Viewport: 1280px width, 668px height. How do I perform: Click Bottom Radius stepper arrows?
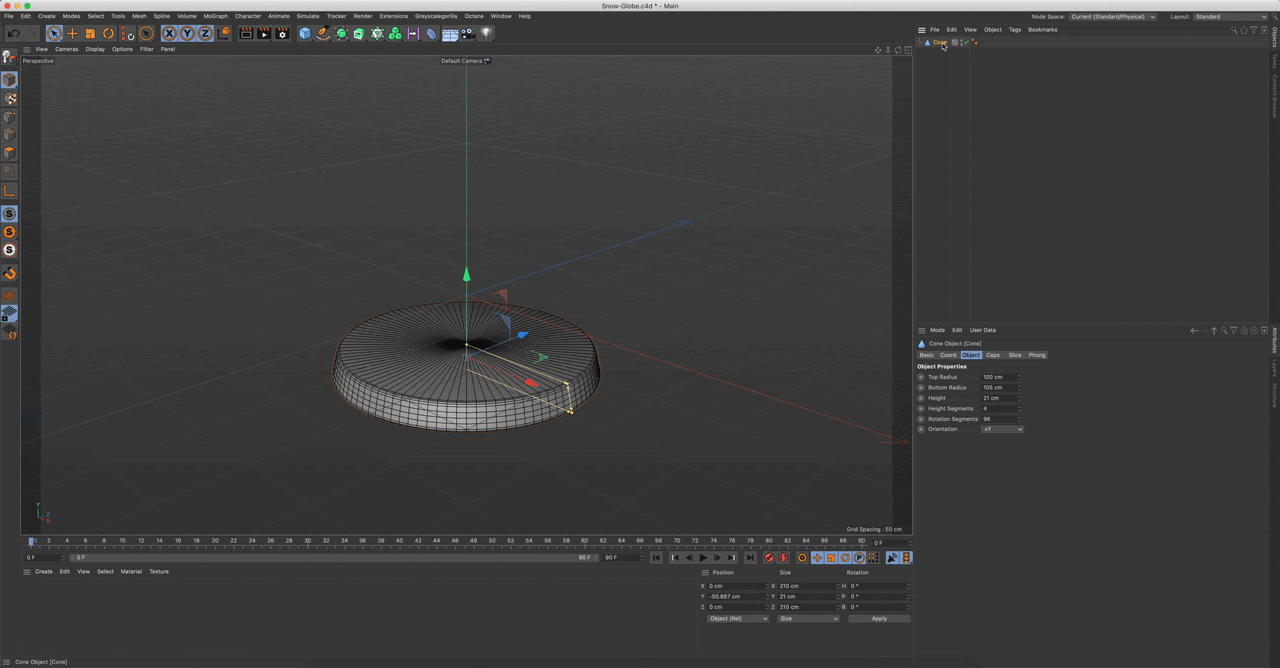click(x=1019, y=387)
